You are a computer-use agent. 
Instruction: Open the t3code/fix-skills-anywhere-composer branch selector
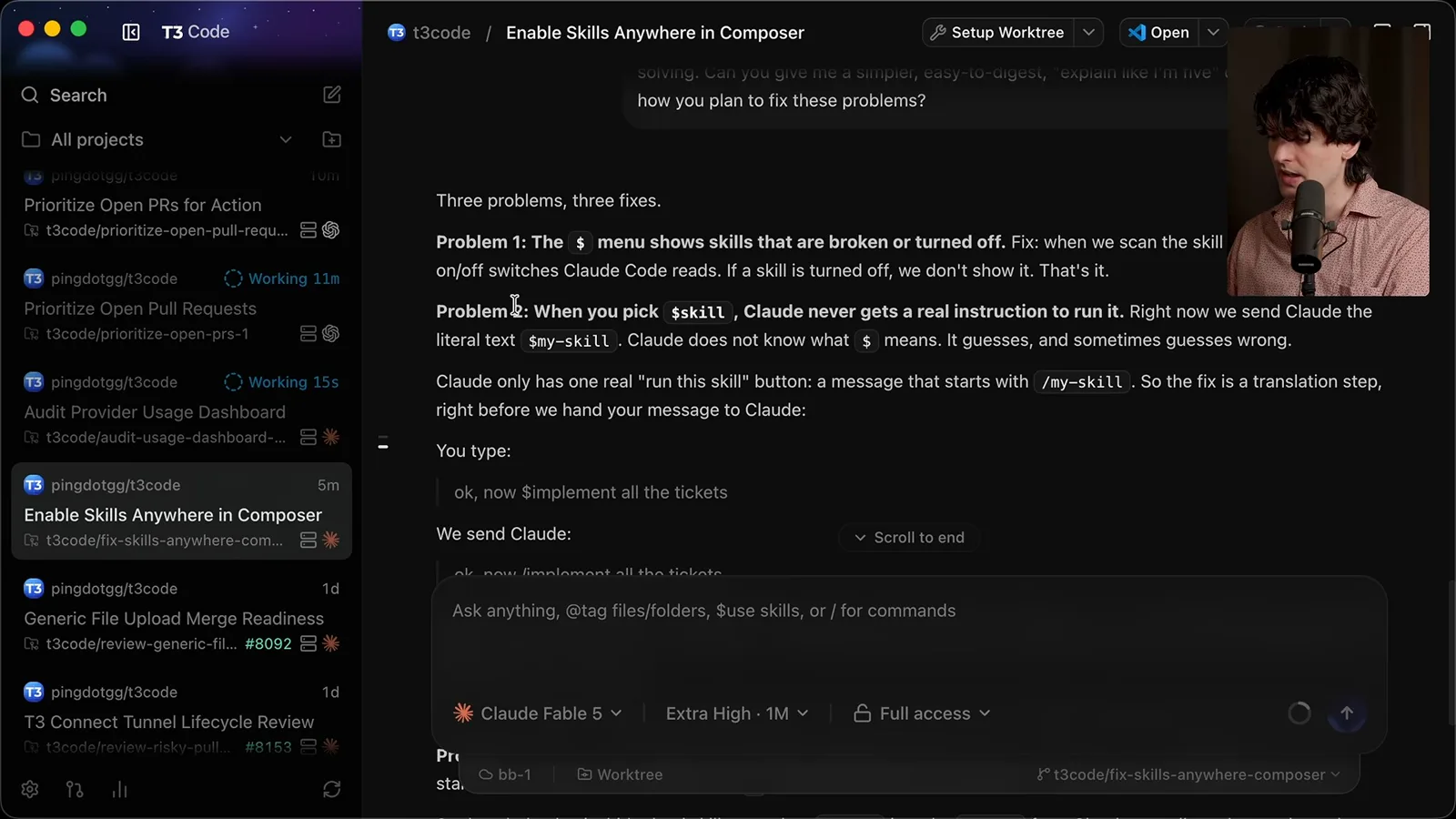click(1188, 774)
